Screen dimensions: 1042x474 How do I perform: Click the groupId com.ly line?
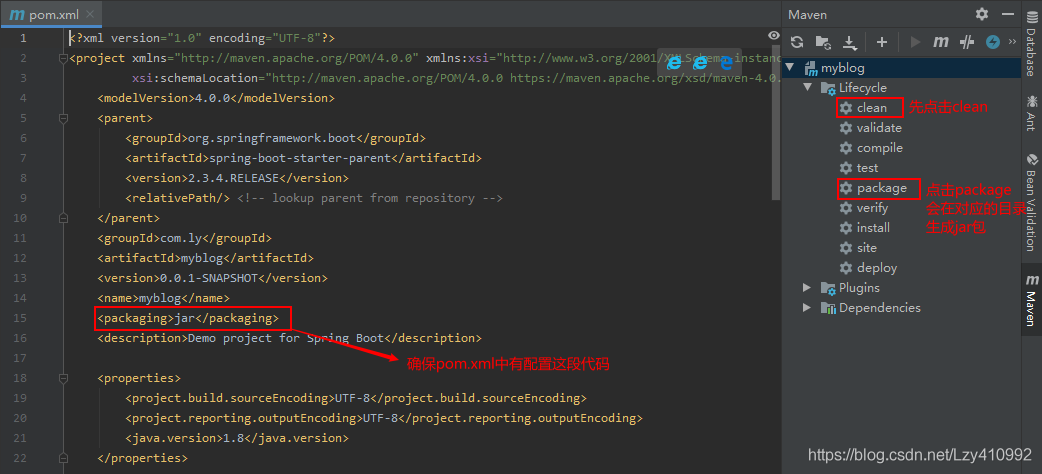point(184,237)
